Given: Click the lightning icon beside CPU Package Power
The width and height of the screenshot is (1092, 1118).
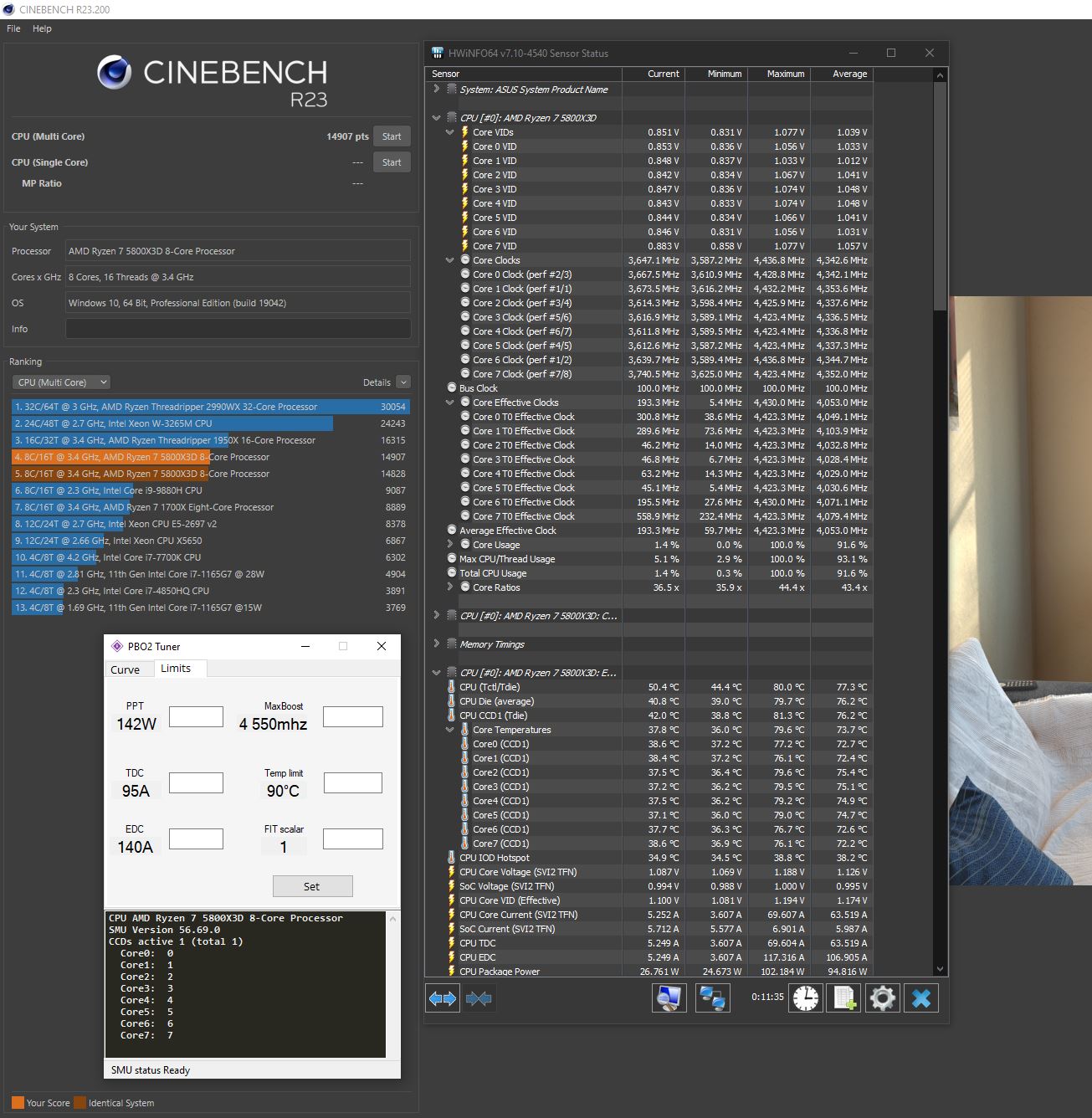Looking at the screenshot, I should 452,972.
